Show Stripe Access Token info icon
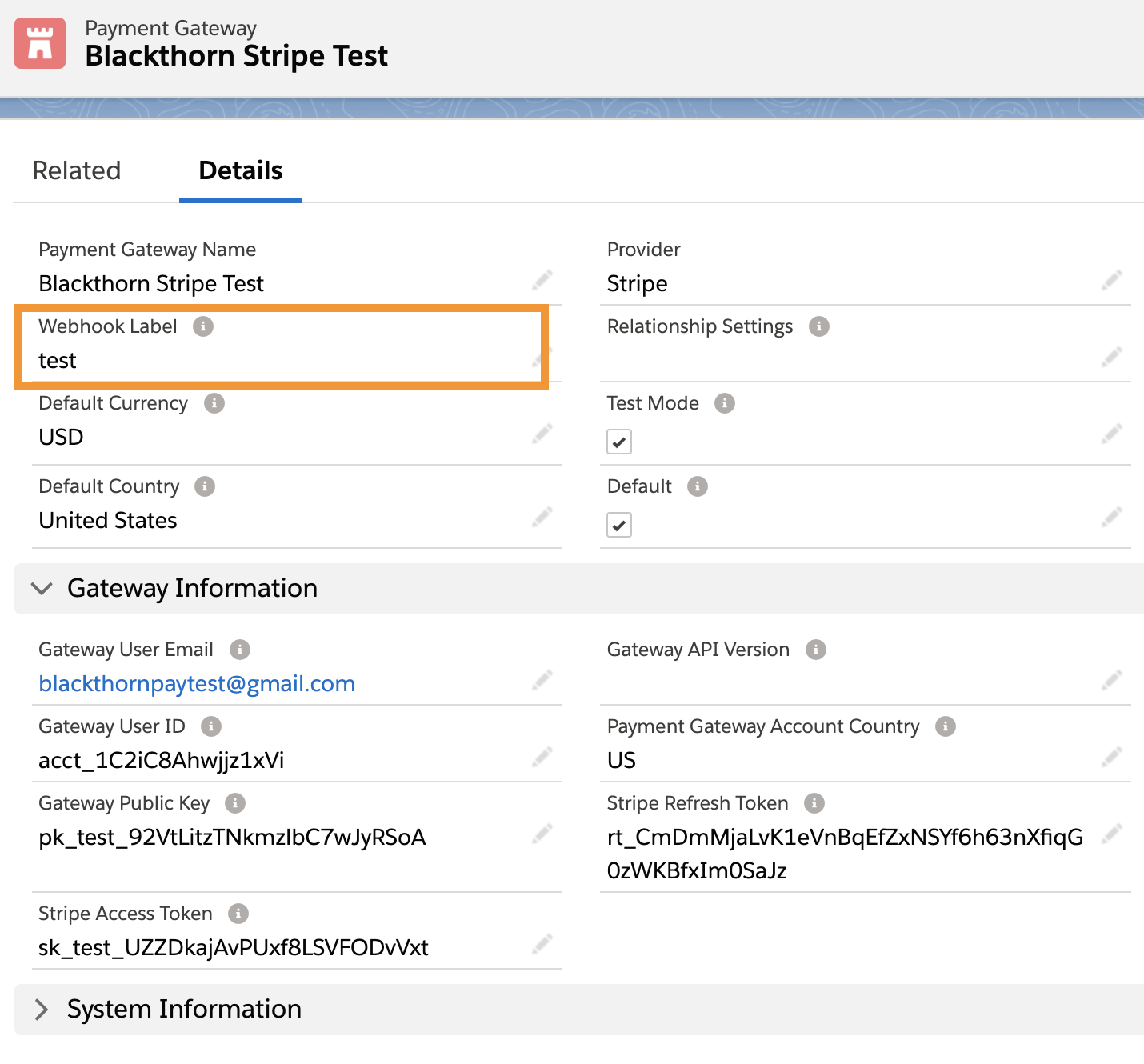This screenshot has height=1064, width=1144. coord(238,914)
